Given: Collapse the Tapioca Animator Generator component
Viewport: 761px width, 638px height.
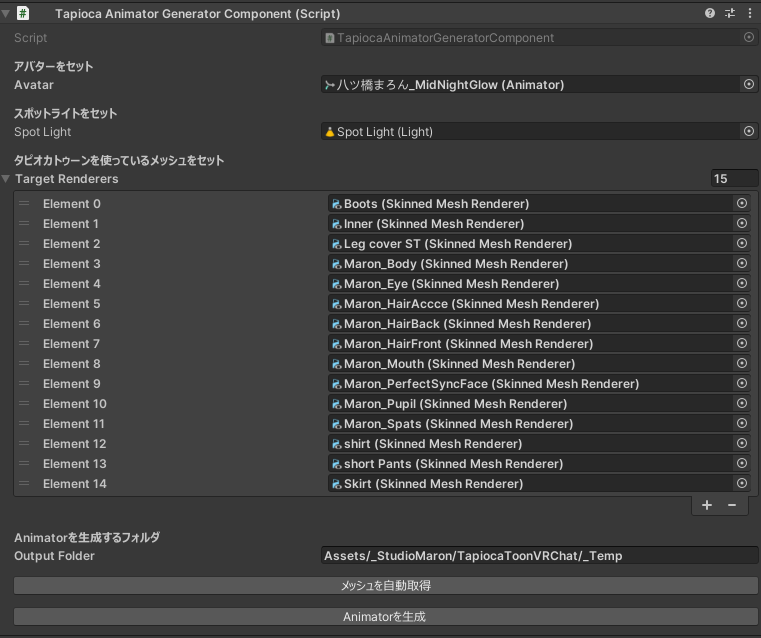Looking at the screenshot, I should coord(7,14).
